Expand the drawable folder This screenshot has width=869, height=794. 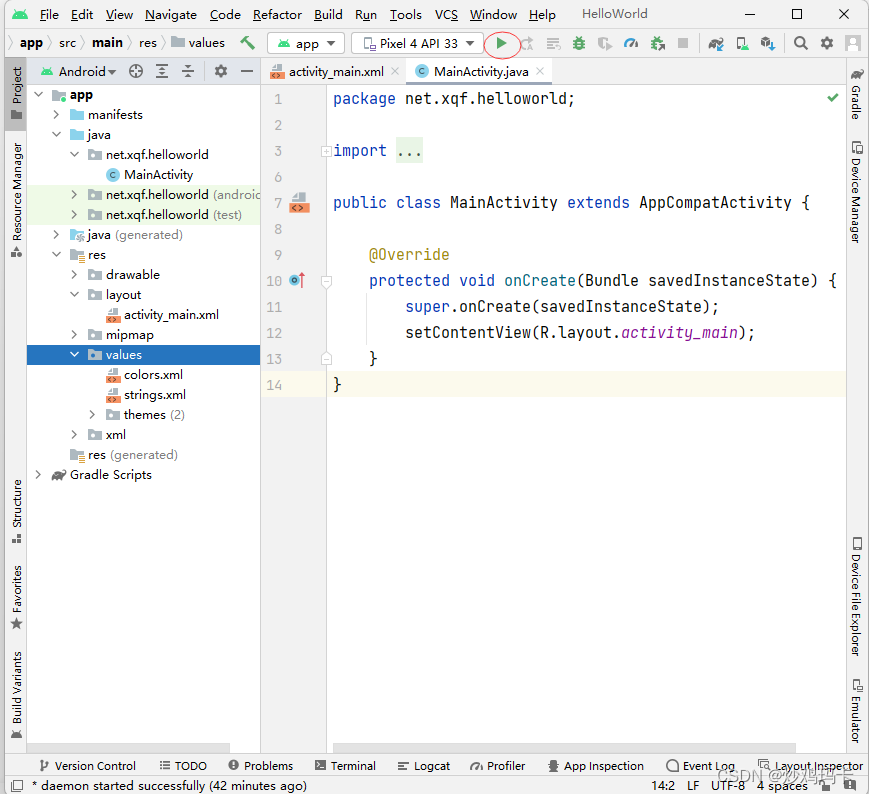coord(74,274)
